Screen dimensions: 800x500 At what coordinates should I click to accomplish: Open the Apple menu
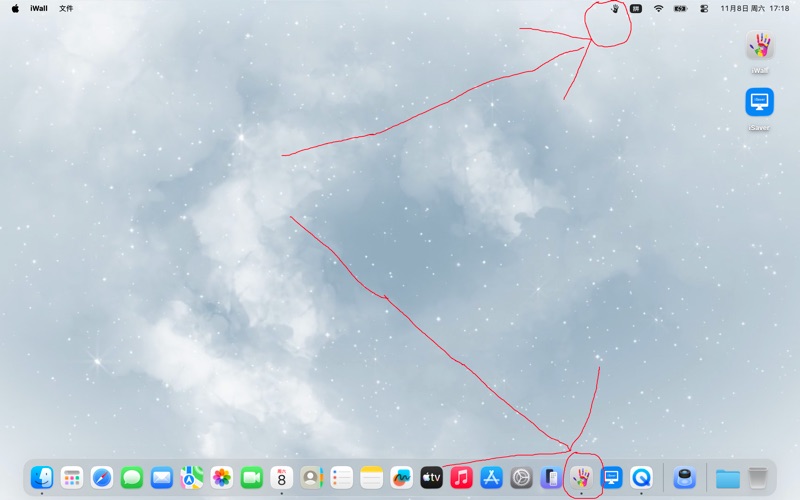15,9
